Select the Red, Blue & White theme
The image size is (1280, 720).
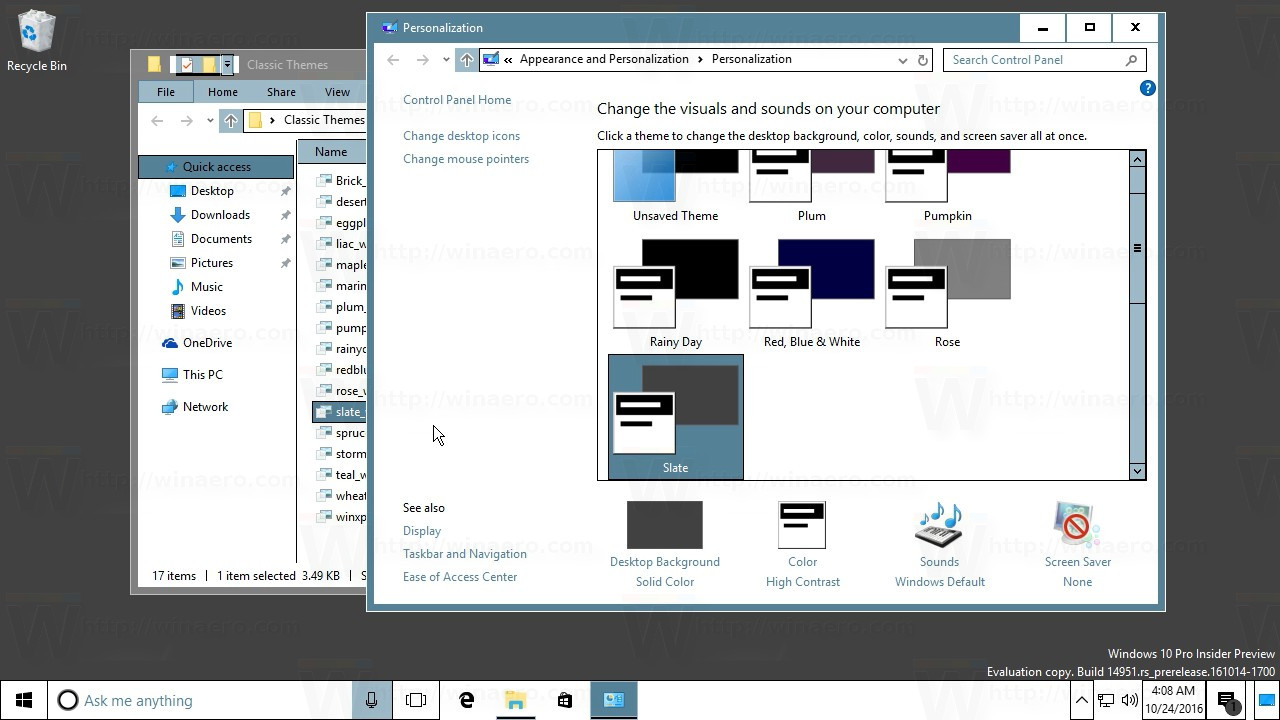pyautogui.click(x=812, y=294)
